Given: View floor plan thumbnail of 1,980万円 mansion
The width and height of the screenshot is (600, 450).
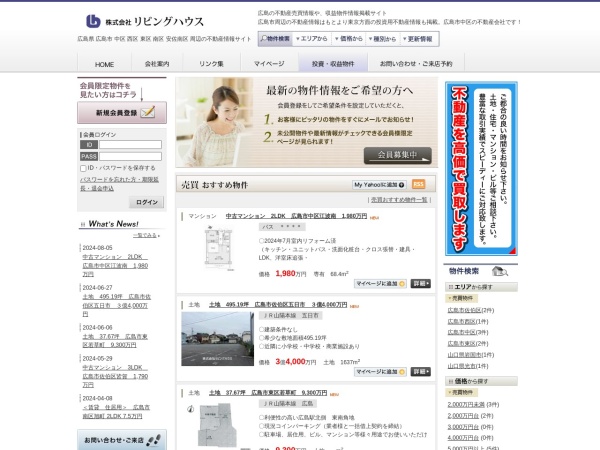Looking at the screenshot, I should (x=218, y=249).
